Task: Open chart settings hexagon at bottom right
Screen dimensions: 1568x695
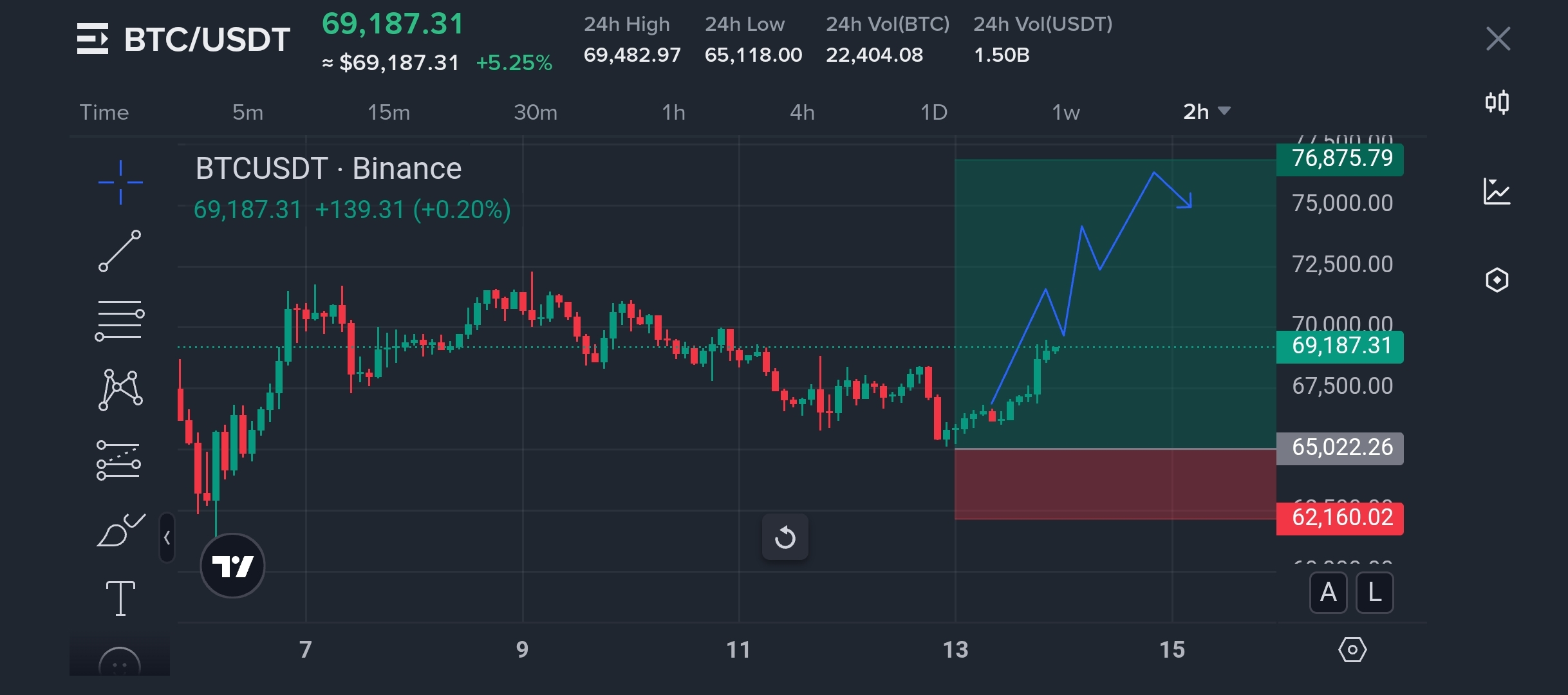Action: [1352, 649]
